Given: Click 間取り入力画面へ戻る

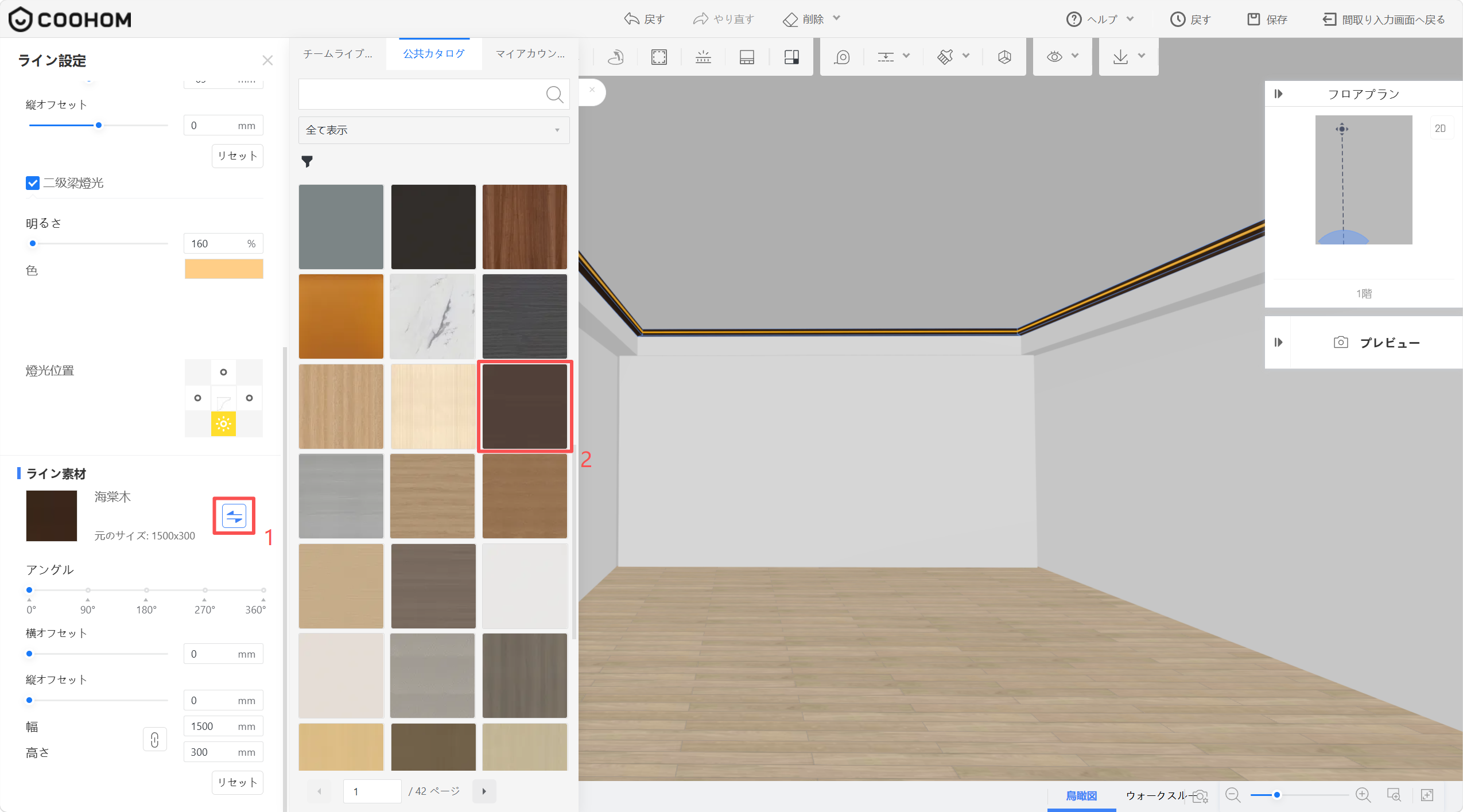Looking at the screenshot, I should tap(1384, 20).
